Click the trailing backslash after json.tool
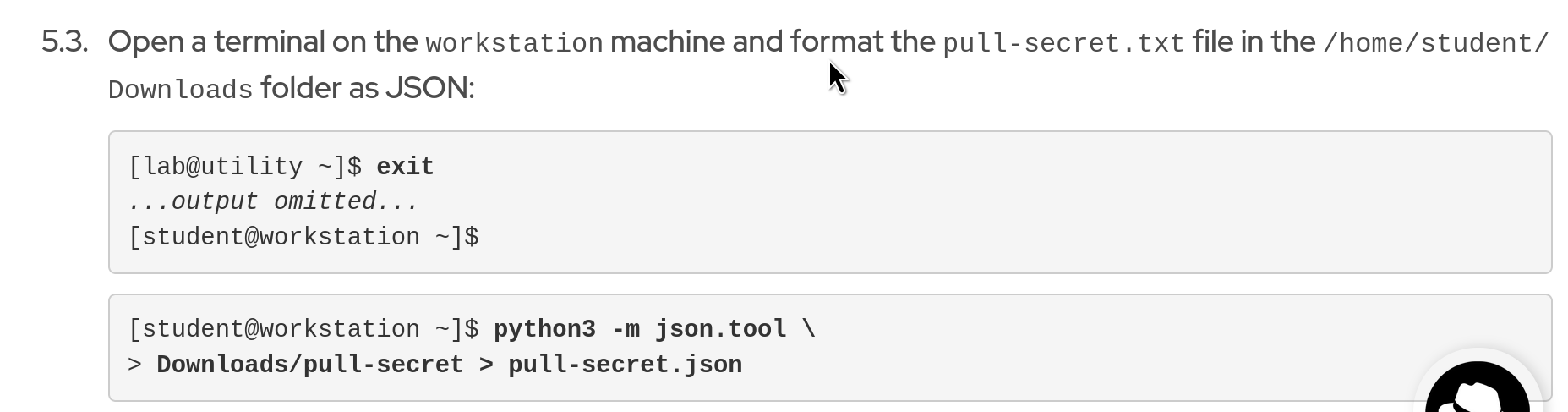 [809, 329]
